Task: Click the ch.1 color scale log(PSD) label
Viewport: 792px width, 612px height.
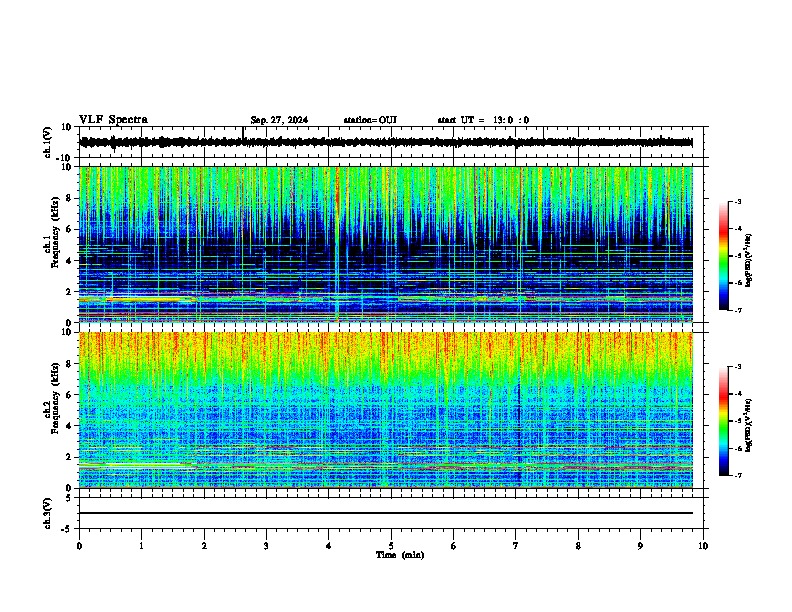Action: pyautogui.click(x=748, y=261)
